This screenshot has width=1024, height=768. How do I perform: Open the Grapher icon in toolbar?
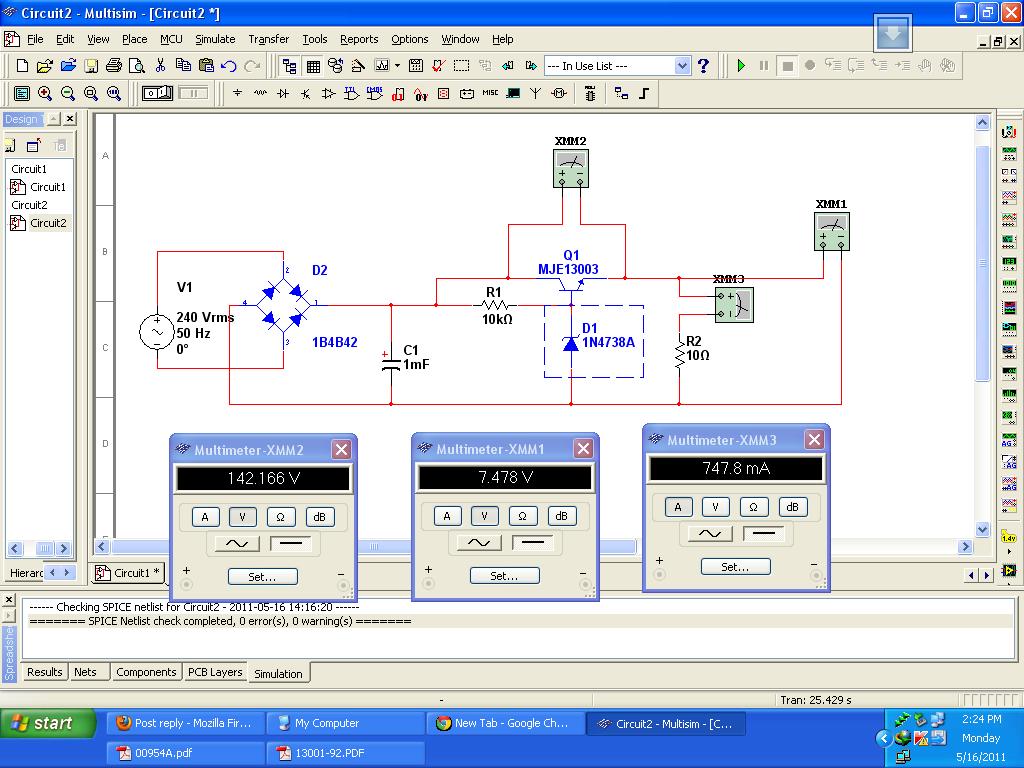coord(381,65)
